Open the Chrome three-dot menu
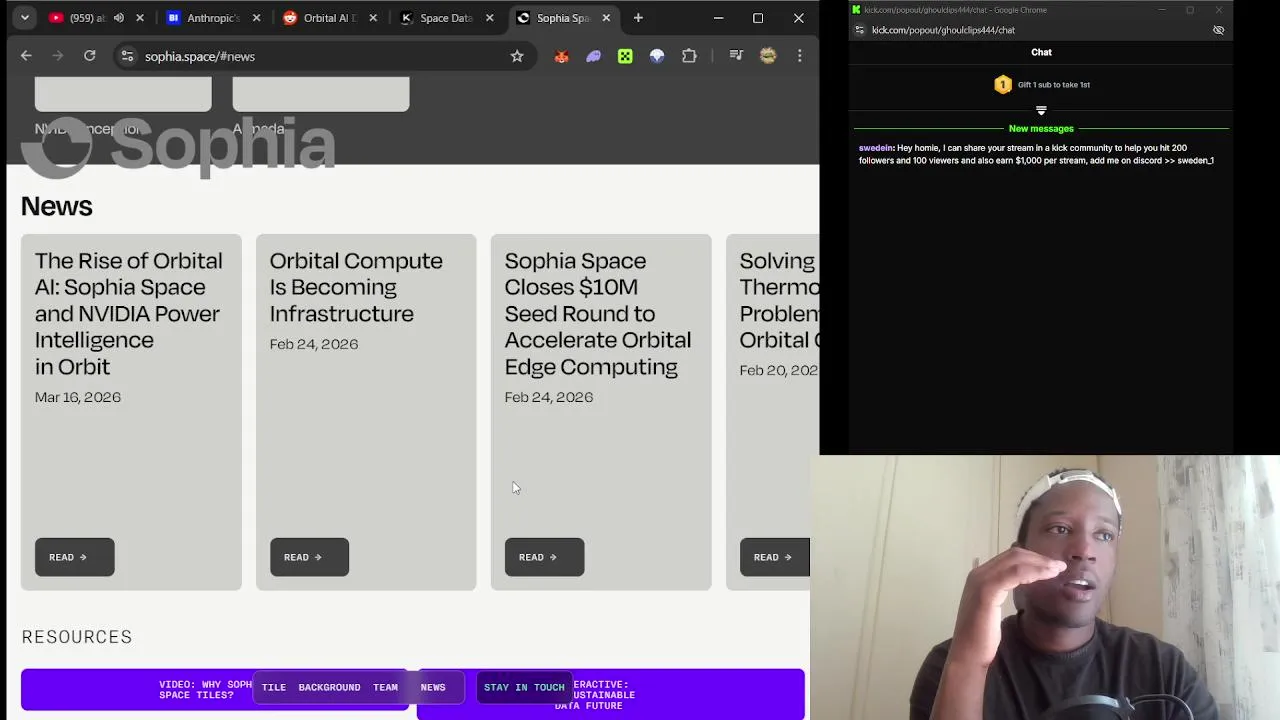 (x=800, y=56)
